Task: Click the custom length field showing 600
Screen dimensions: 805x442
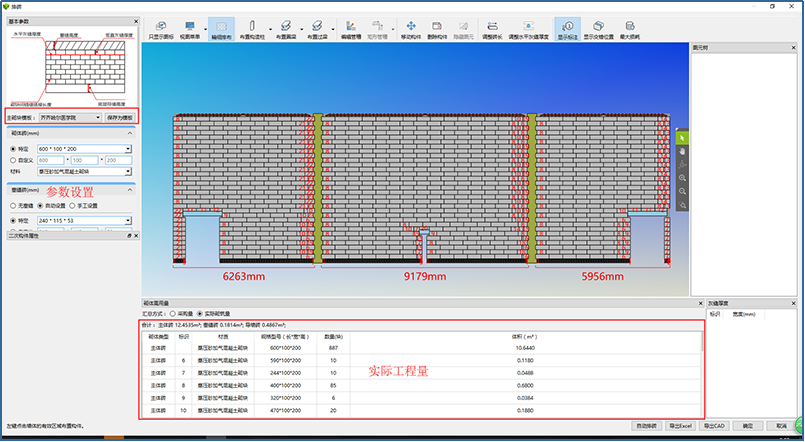Action: (x=50, y=160)
